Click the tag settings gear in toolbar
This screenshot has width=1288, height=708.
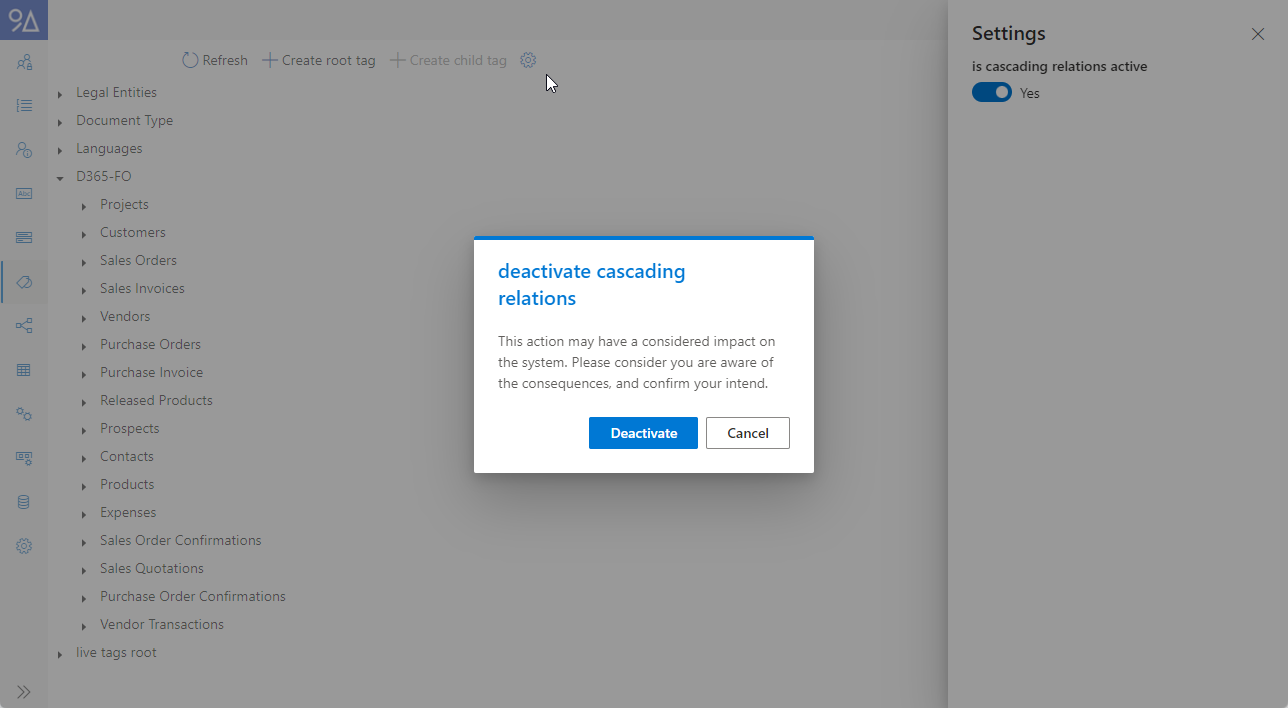click(528, 60)
